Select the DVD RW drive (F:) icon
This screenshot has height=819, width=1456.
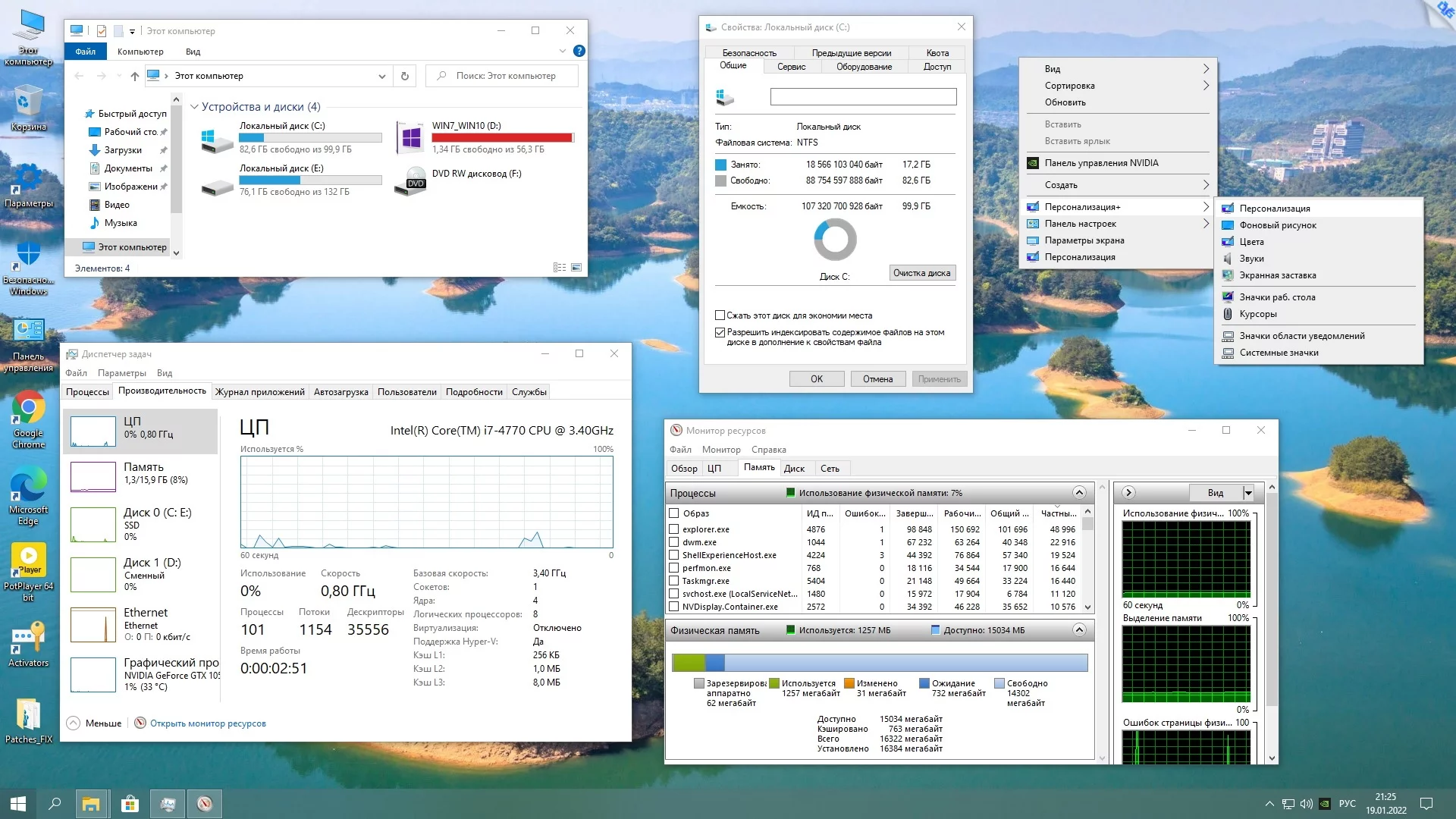coord(411,182)
